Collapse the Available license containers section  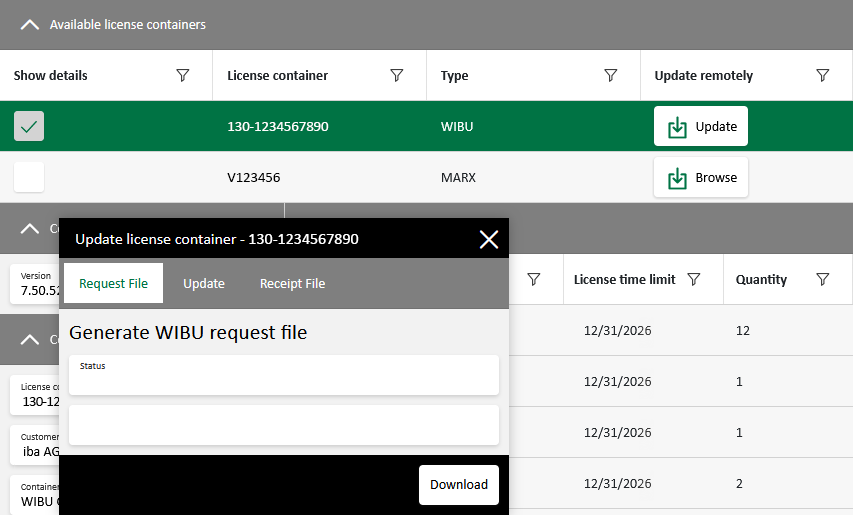(29, 25)
